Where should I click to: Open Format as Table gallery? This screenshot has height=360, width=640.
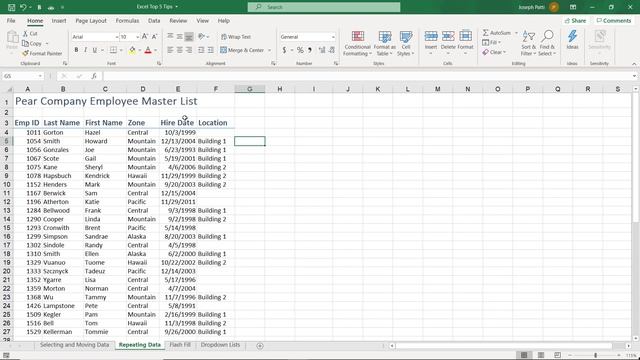click(384, 43)
